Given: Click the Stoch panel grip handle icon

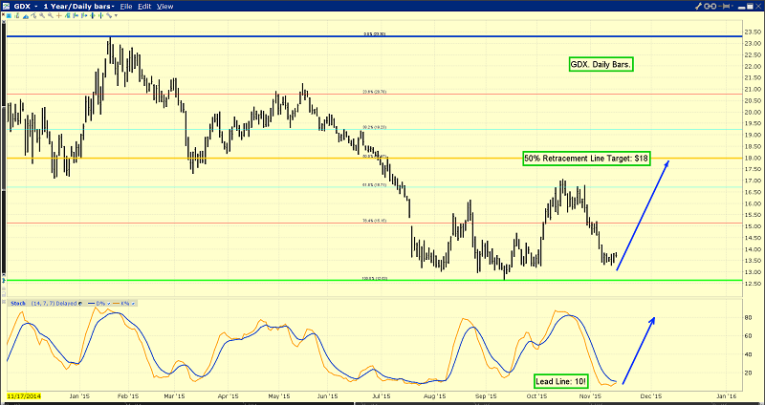Looking at the screenshot, I should click(4, 301).
